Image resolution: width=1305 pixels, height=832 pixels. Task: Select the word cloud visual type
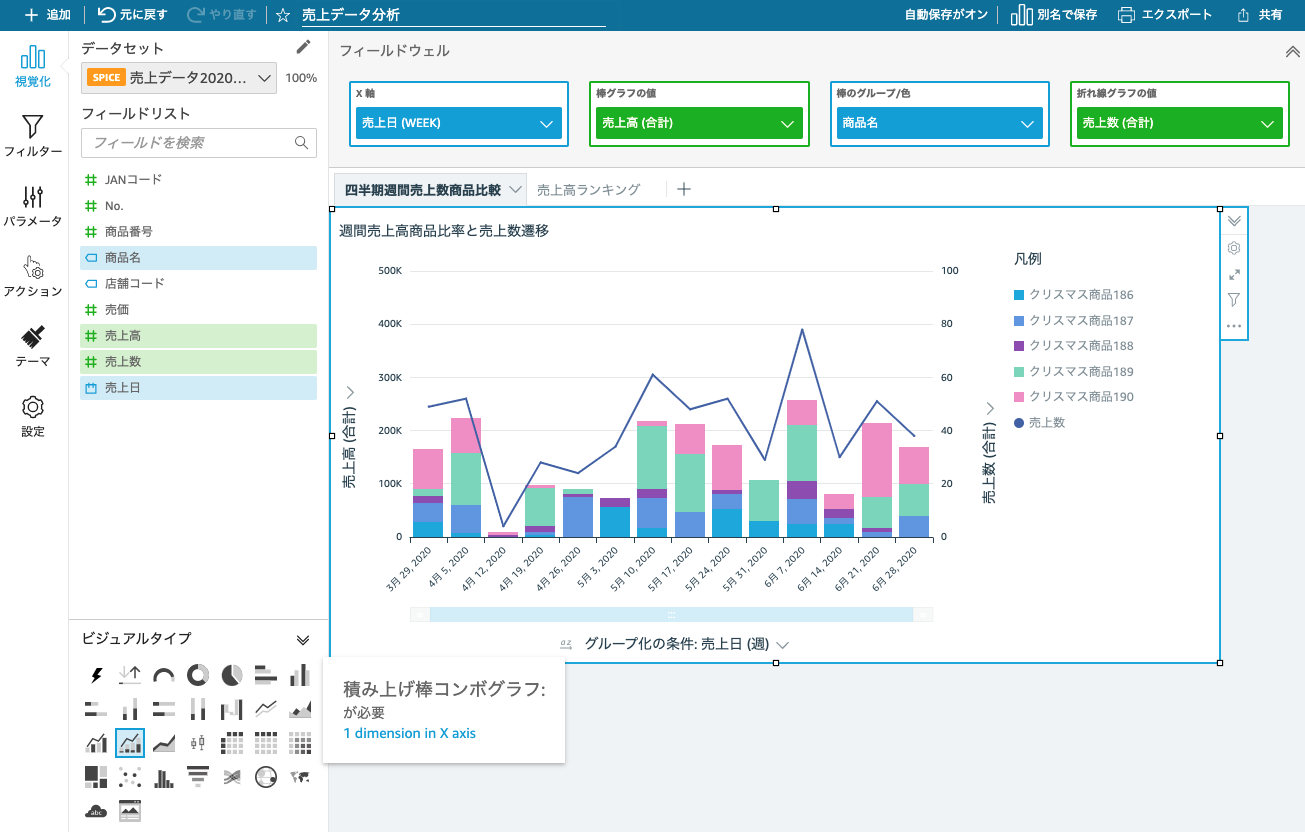click(x=97, y=810)
